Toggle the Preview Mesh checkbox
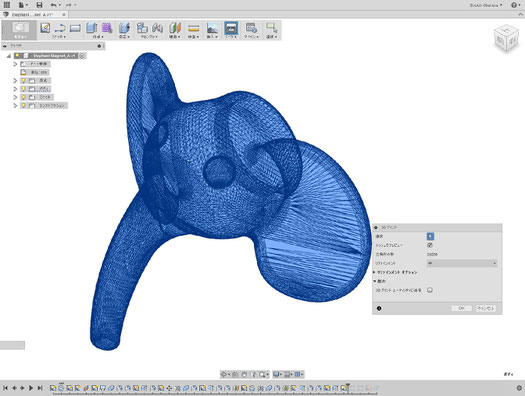Viewport: 525px width, 396px height. (x=430, y=245)
